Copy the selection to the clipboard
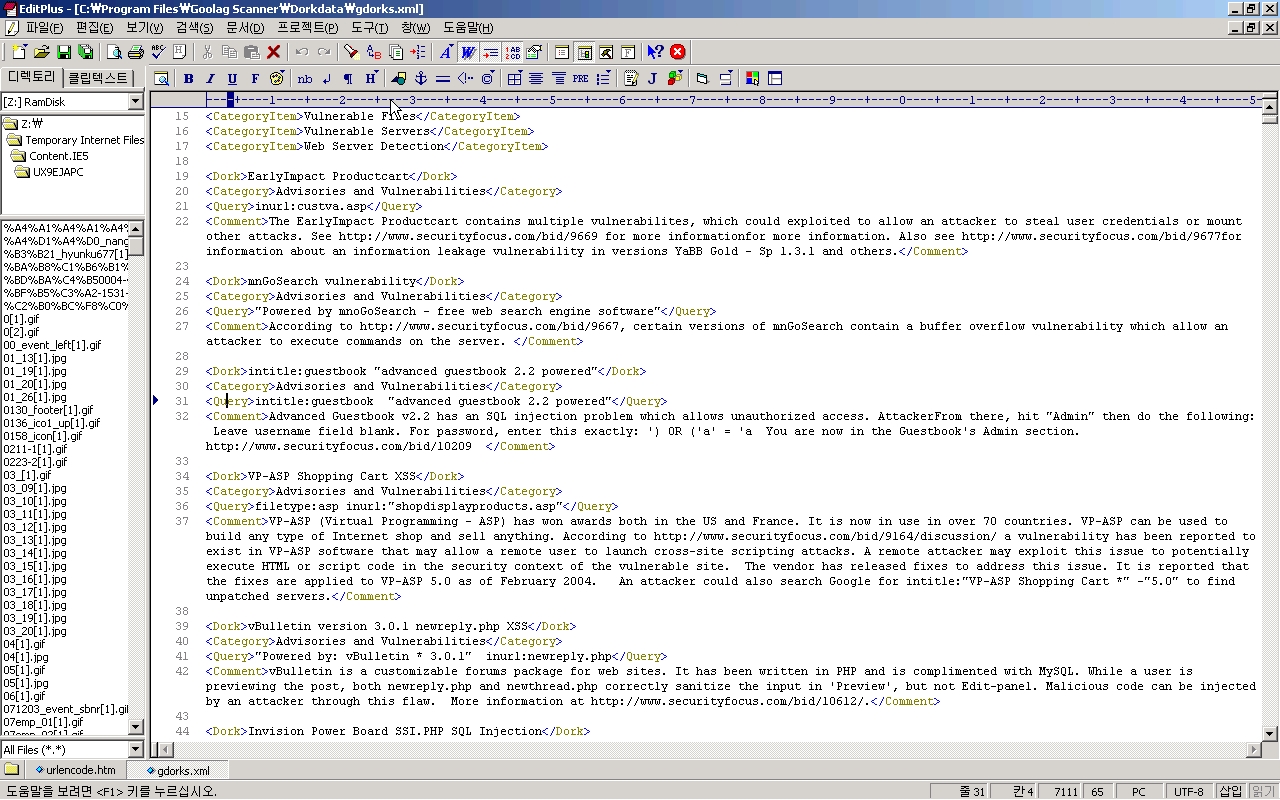Viewport: 1280px width, 800px height. [x=229, y=52]
